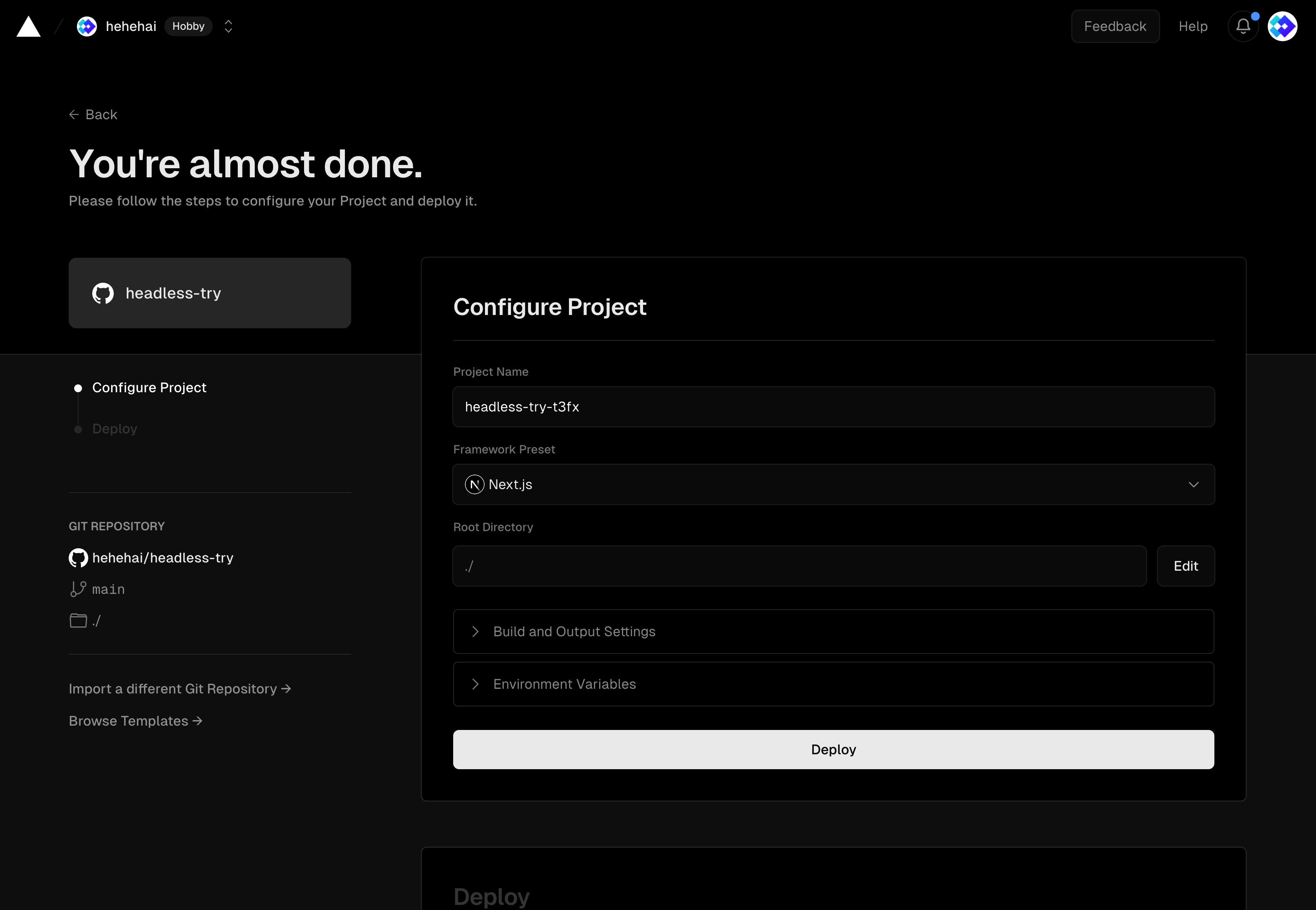Open the team switcher chevrons

tap(228, 26)
